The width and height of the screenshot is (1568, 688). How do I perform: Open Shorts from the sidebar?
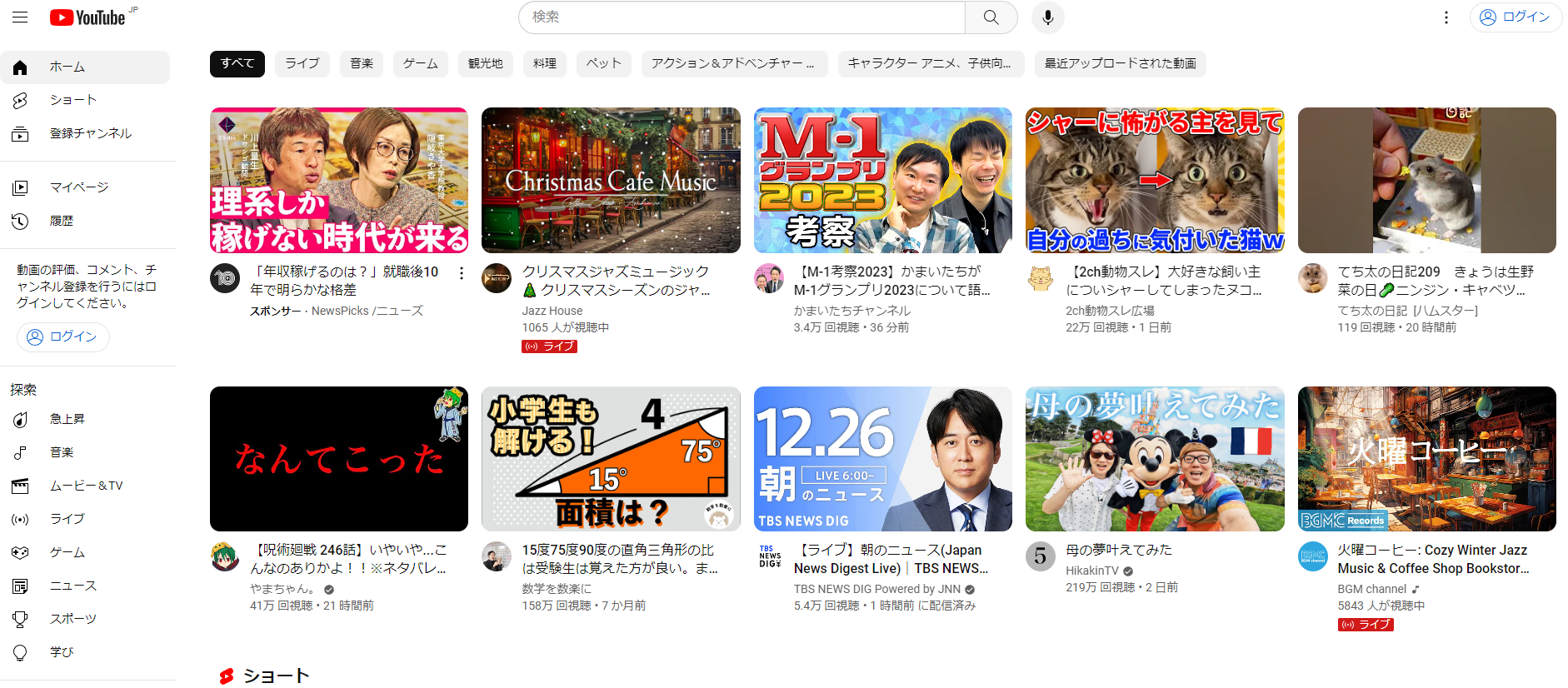click(73, 100)
